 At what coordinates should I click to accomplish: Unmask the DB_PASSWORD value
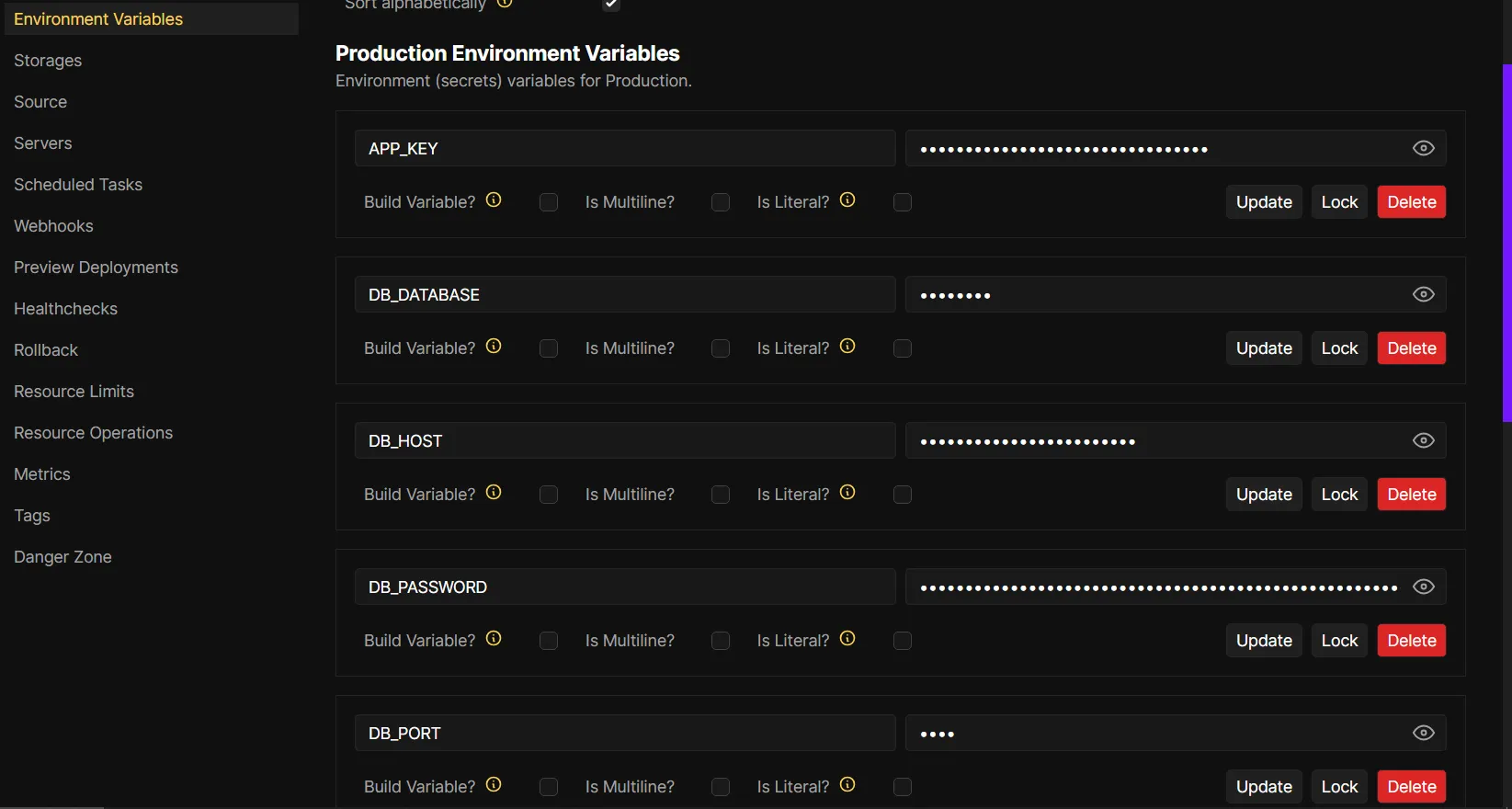pyautogui.click(x=1423, y=587)
